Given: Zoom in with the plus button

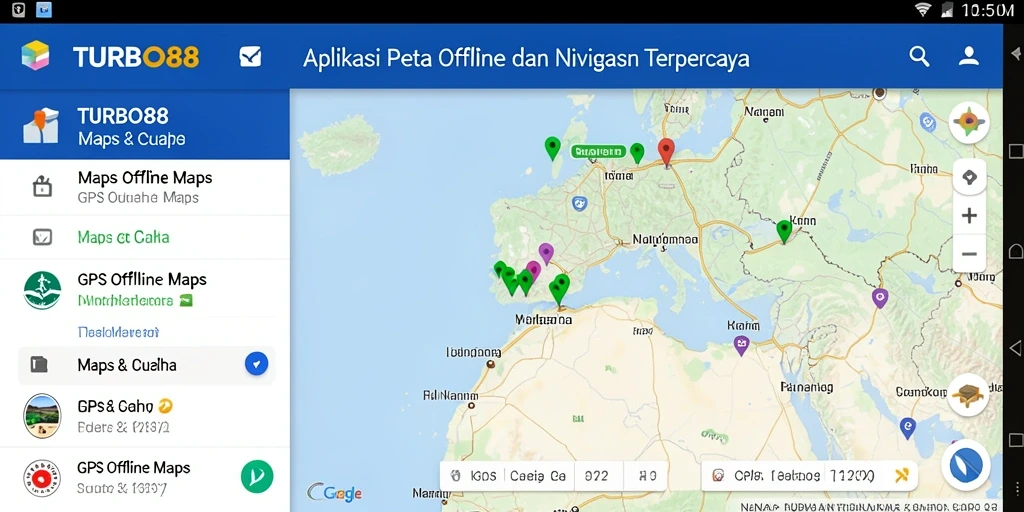Looking at the screenshot, I should pyautogui.click(x=969, y=216).
